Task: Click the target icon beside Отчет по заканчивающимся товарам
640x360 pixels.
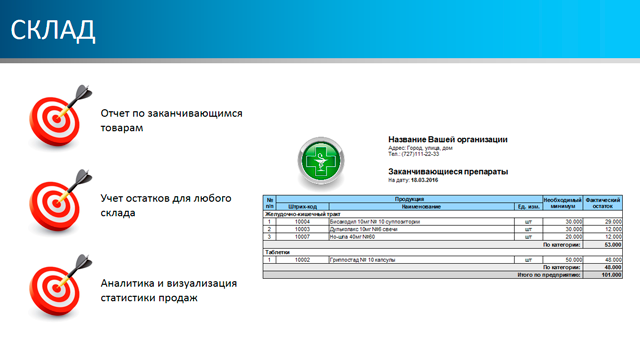Action: (60, 116)
